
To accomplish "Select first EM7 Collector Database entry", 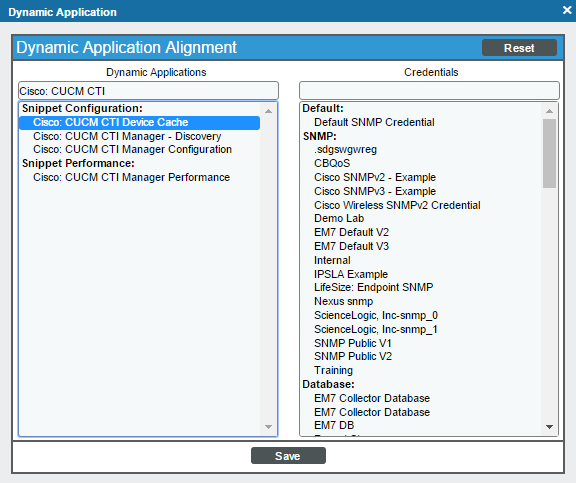I will point(372,399).
